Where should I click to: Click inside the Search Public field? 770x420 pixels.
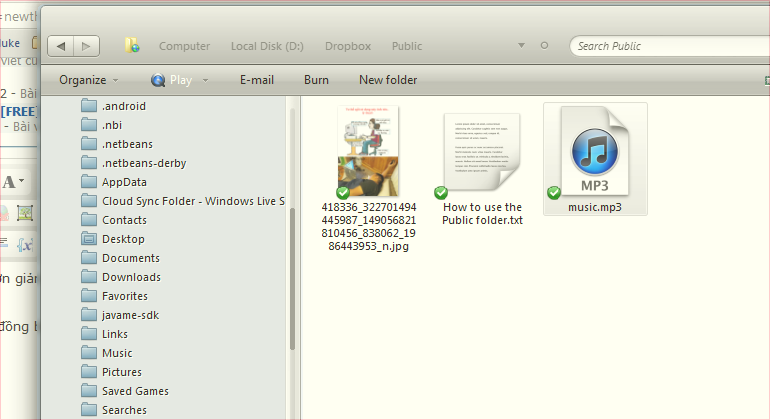point(660,46)
